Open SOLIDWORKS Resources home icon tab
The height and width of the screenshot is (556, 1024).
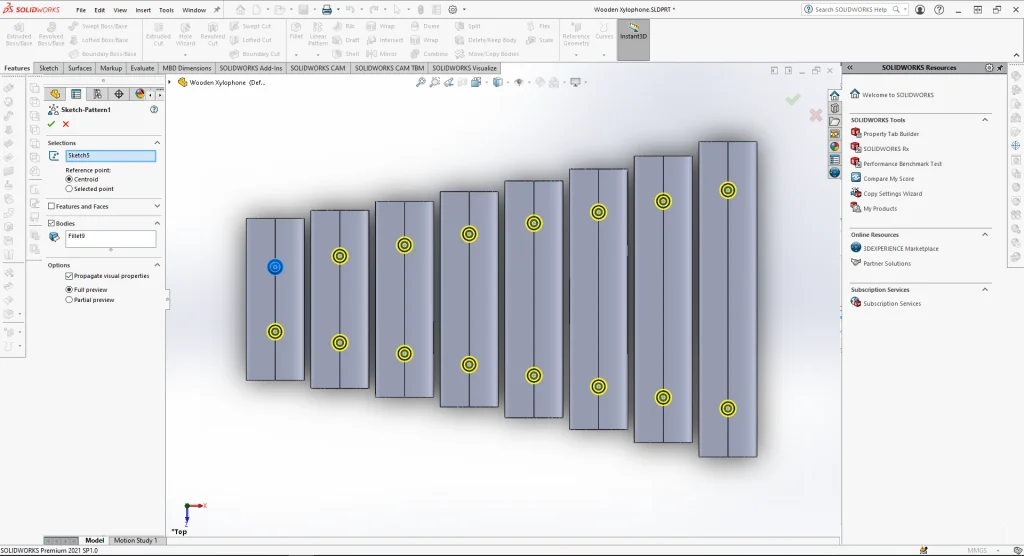pos(834,94)
